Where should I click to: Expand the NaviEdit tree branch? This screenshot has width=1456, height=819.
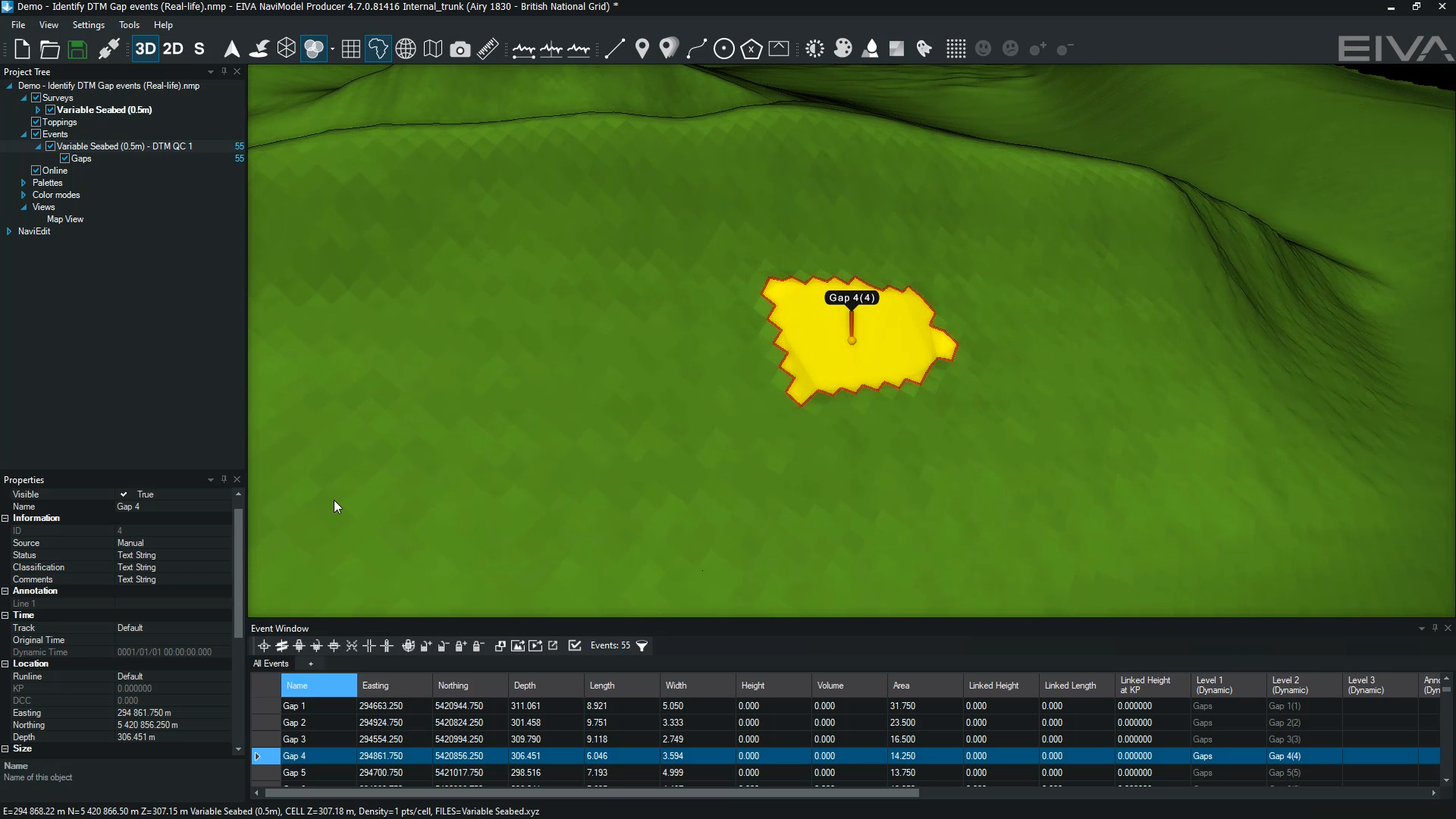click(8, 231)
